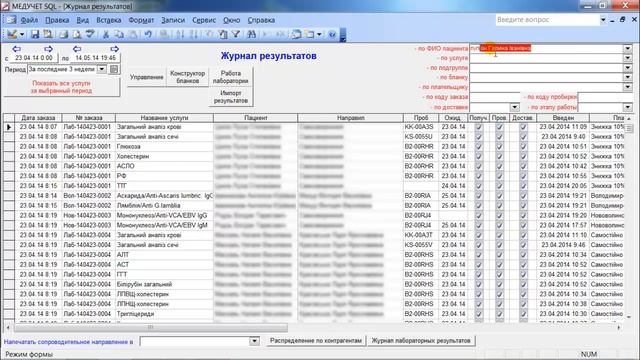The width and height of the screenshot is (640, 360).
Task: Open the Вид menu
Action: [83, 20]
